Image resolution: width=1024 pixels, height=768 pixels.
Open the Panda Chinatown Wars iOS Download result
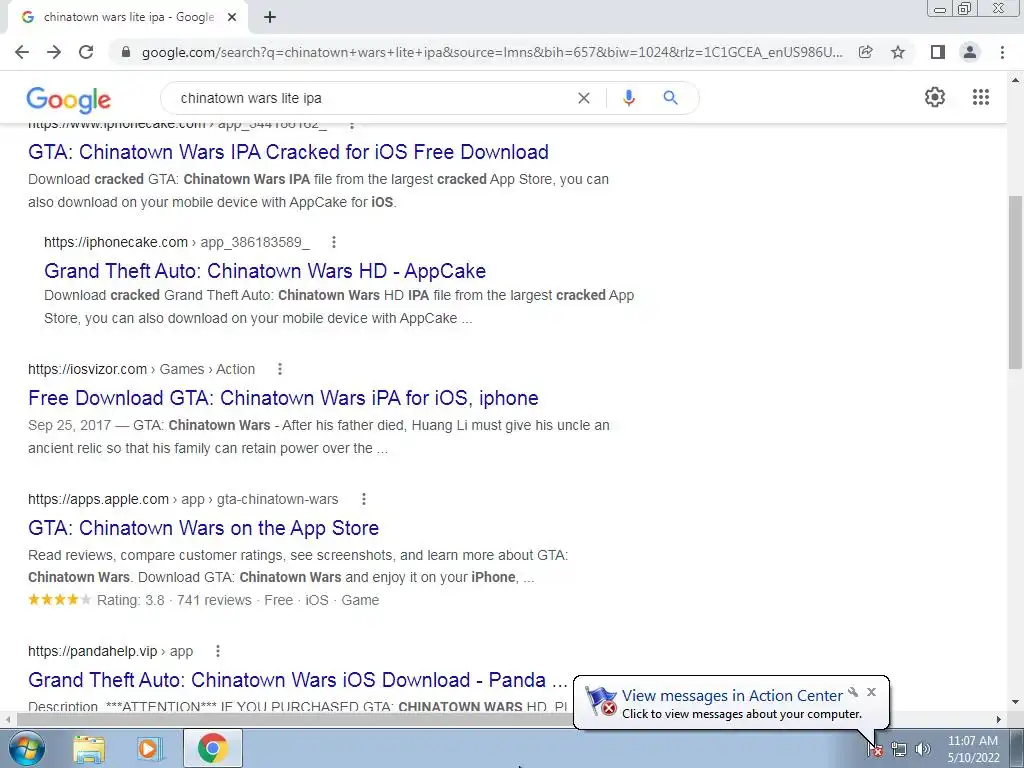pyautogui.click(x=298, y=680)
